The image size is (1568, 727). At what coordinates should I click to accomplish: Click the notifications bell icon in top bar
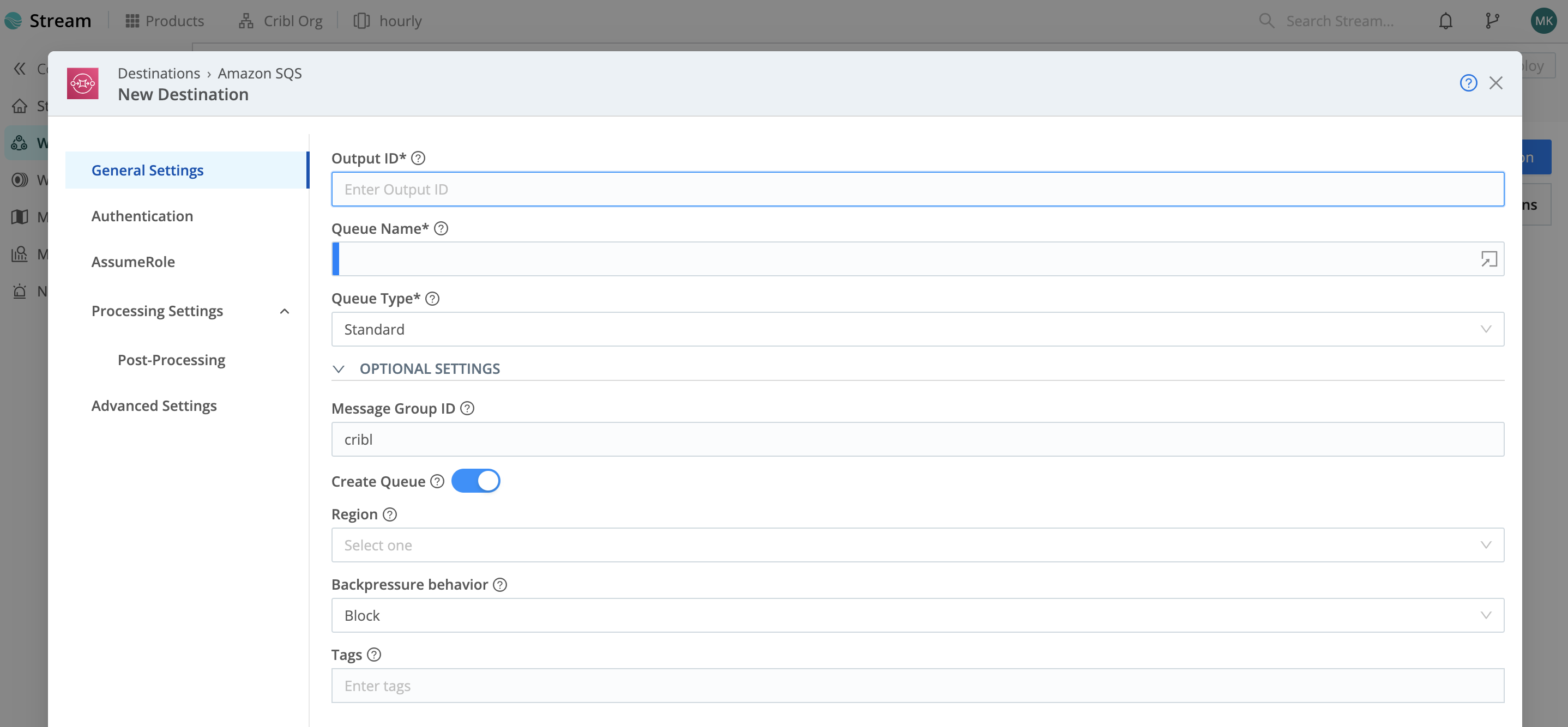point(1446,21)
